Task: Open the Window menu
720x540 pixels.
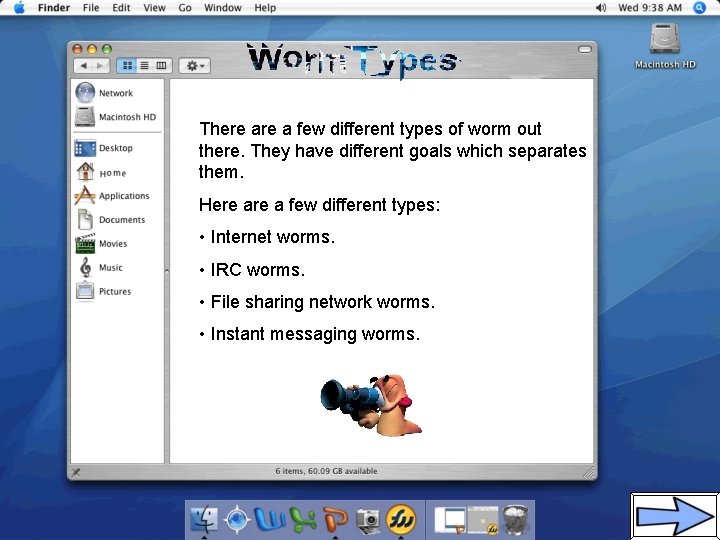Action: tap(223, 8)
